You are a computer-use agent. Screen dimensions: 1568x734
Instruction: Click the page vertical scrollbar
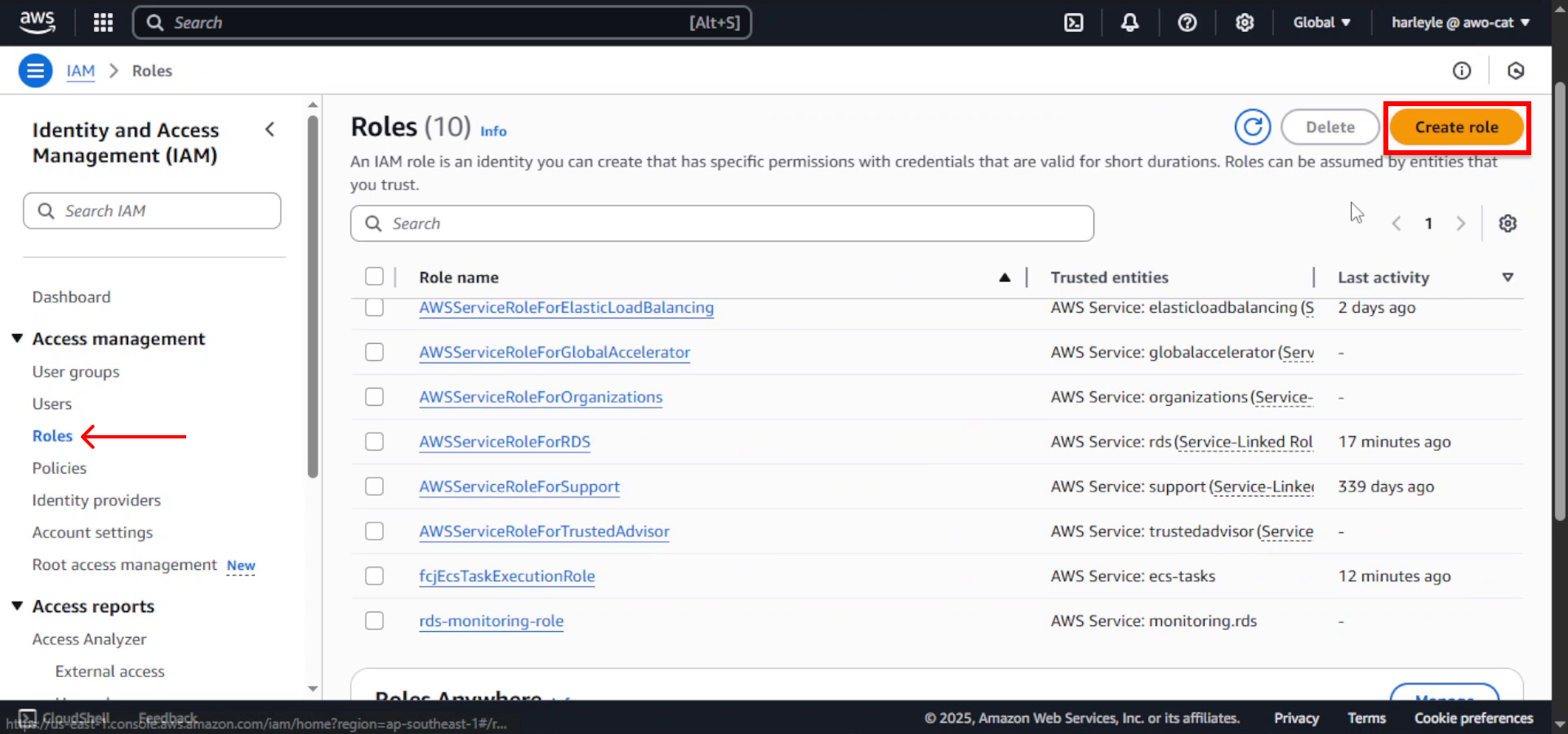[x=1560, y=300]
